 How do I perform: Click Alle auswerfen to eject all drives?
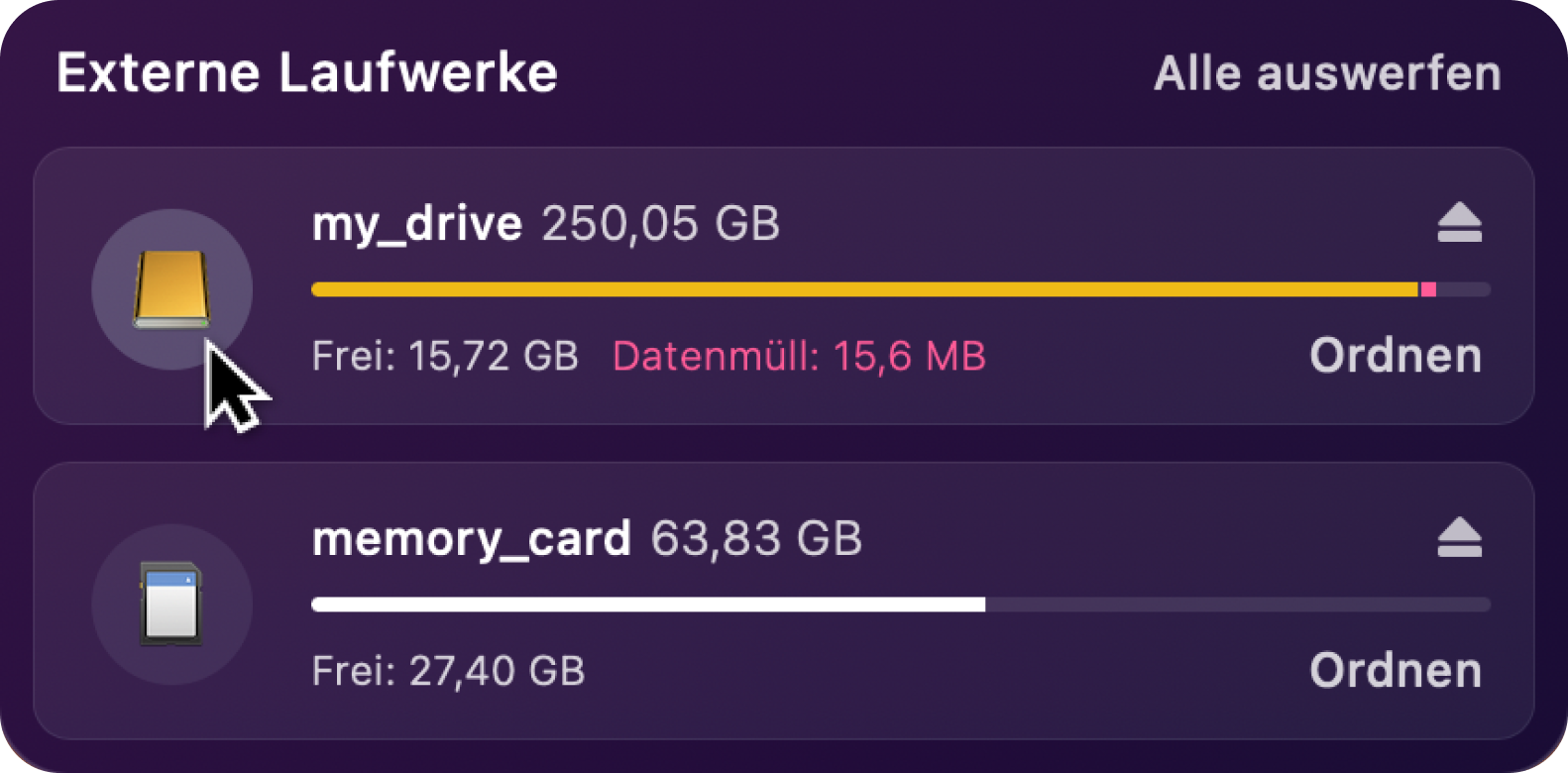1327,73
